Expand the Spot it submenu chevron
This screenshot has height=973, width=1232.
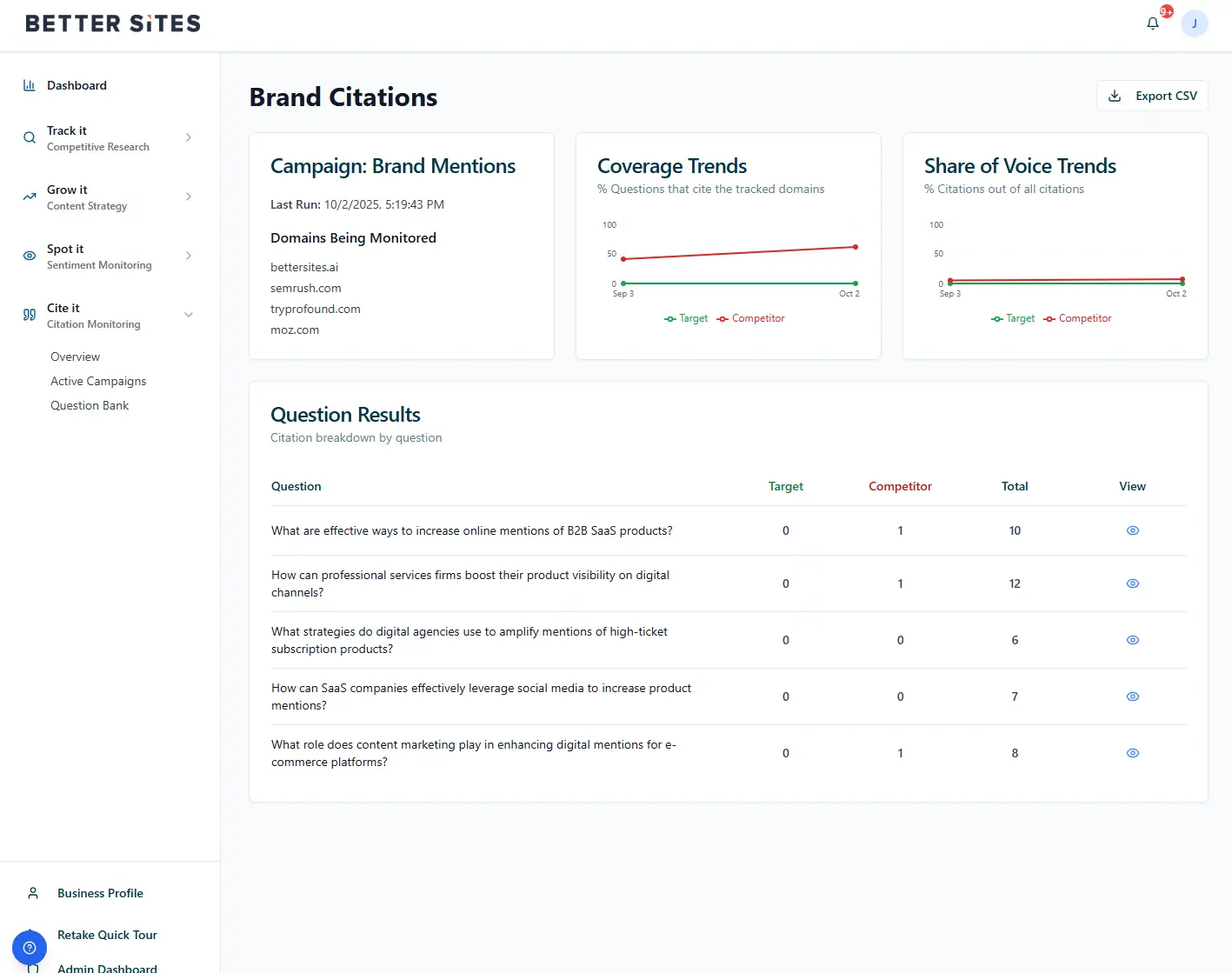(x=189, y=256)
